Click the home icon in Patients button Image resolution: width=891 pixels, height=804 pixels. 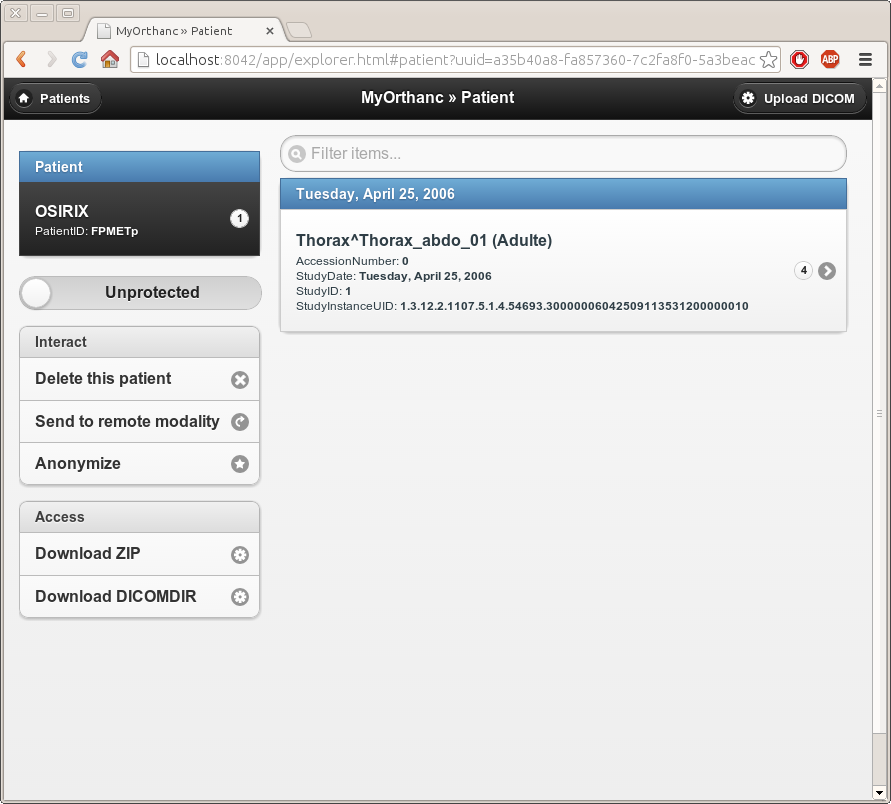tap(24, 98)
